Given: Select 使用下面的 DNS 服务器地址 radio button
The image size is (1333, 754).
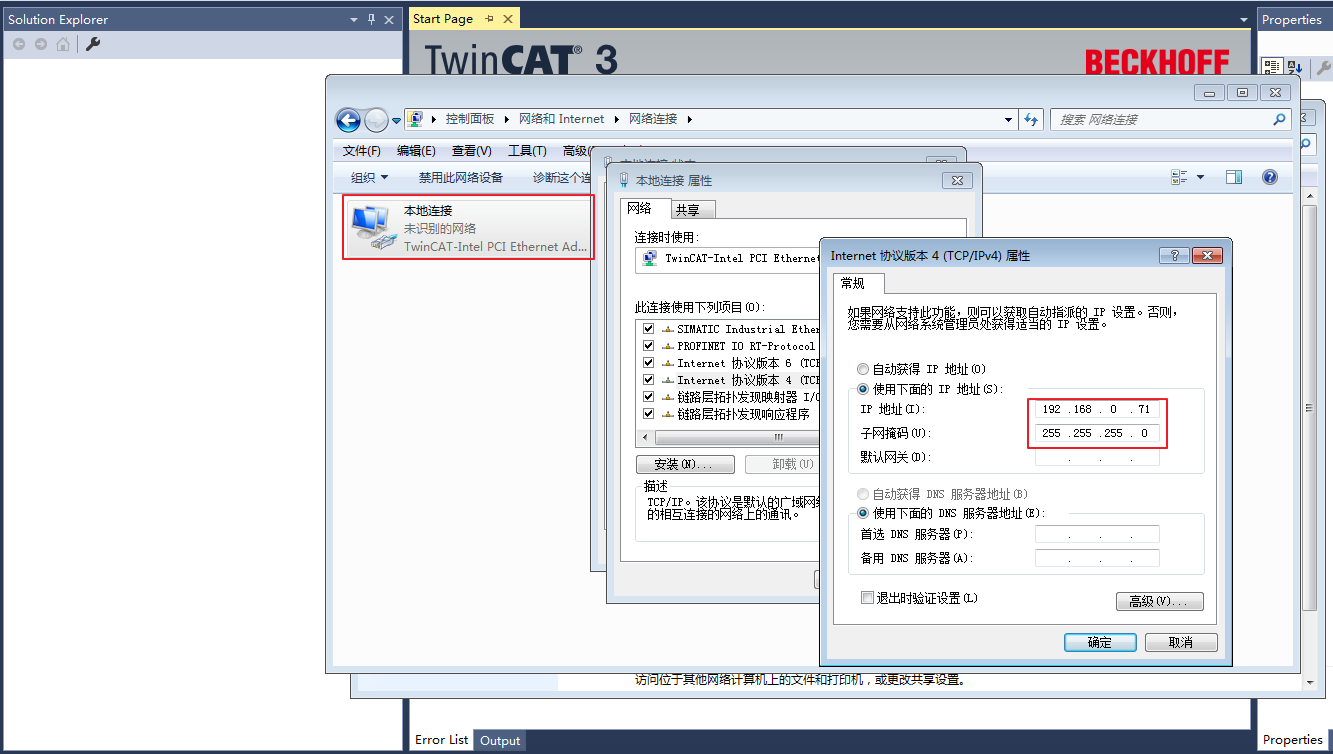Looking at the screenshot, I should pyautogui.click(x=864, y=513).
